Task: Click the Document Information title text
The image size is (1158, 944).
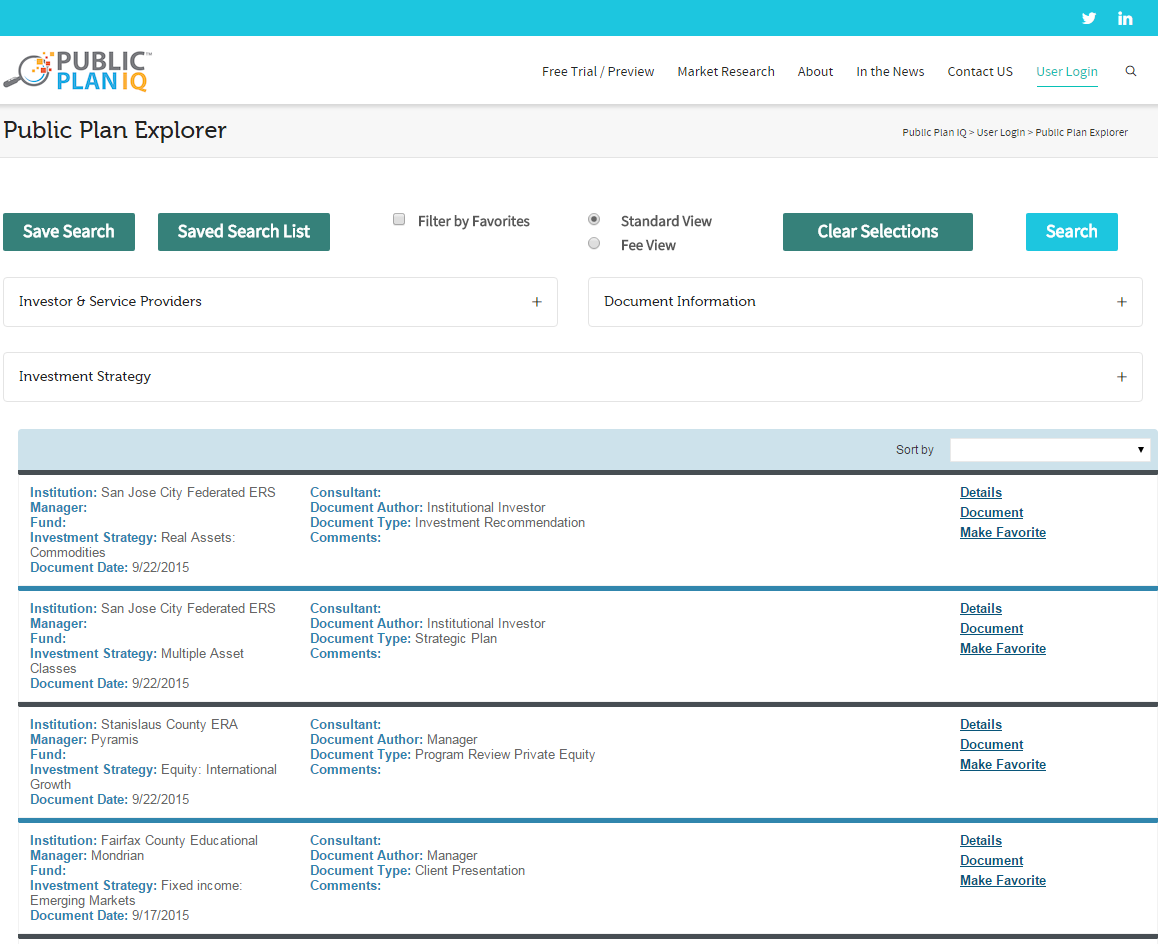Action: click(x=679, y=301)
